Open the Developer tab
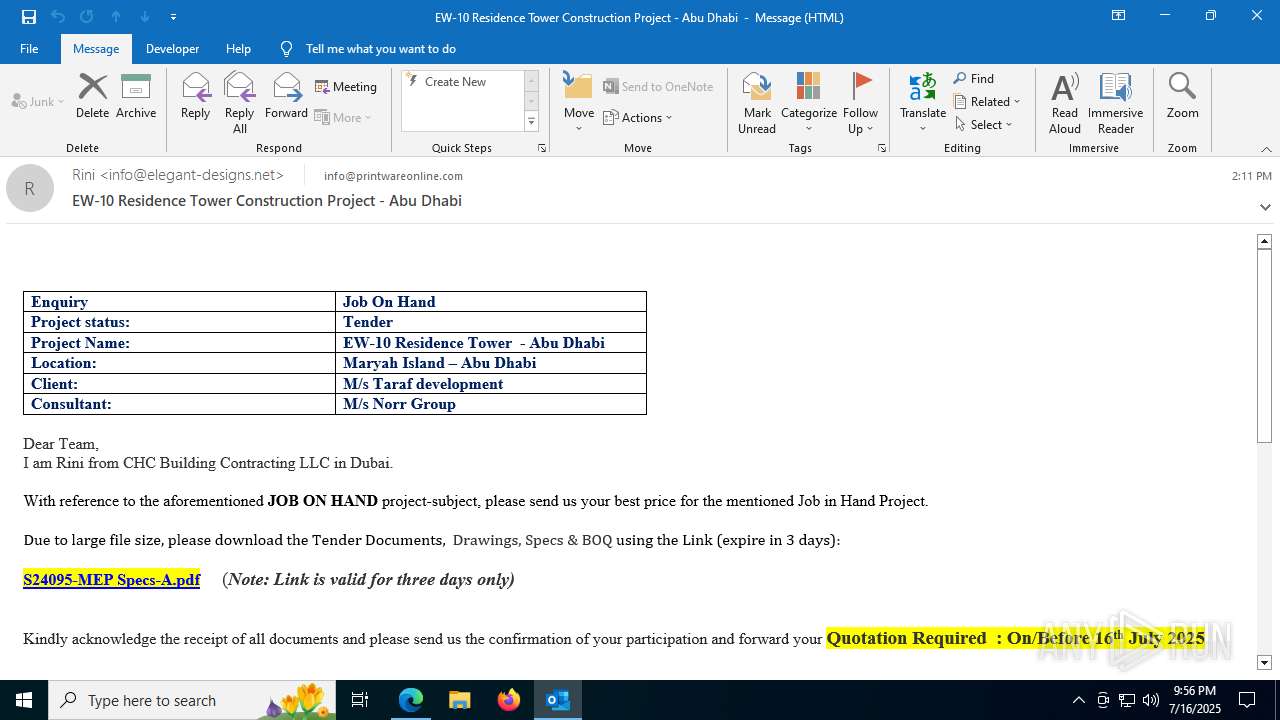Screen dimensions: 1280x720 (172, 49)
